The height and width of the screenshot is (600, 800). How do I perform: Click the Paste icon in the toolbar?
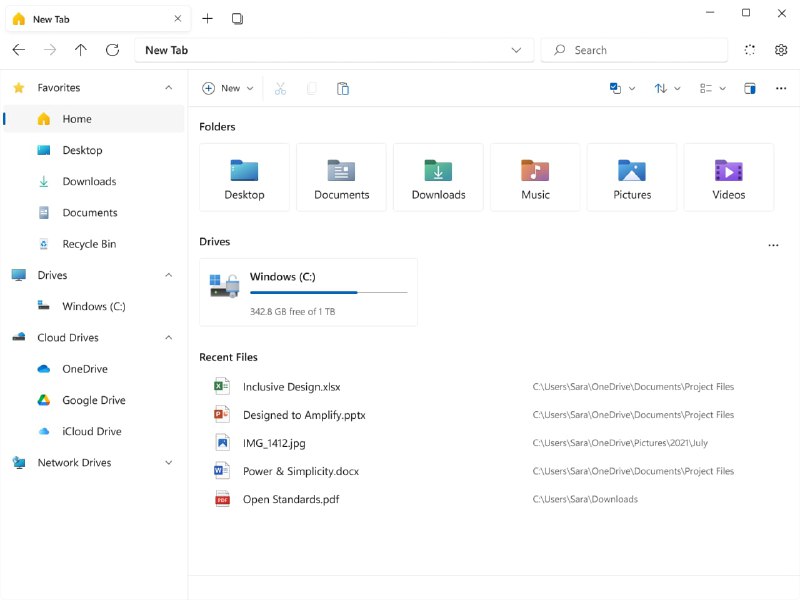pos(343,88)
